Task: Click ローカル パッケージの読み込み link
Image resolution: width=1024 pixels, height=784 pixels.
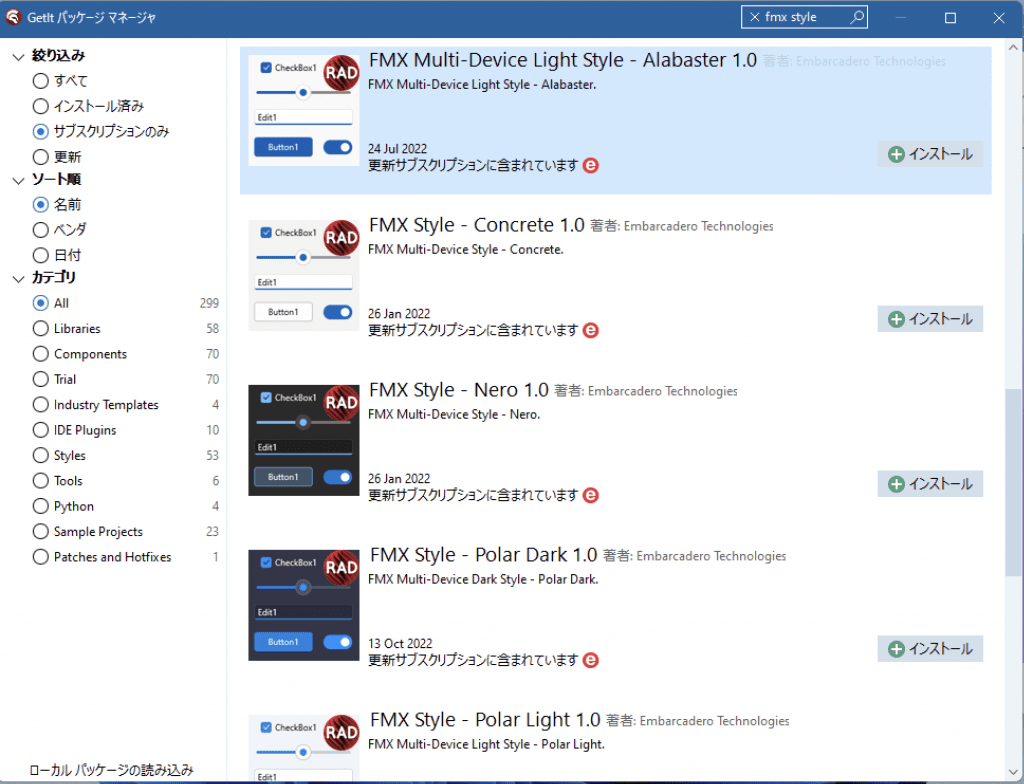Action: (x=111, y=770)
